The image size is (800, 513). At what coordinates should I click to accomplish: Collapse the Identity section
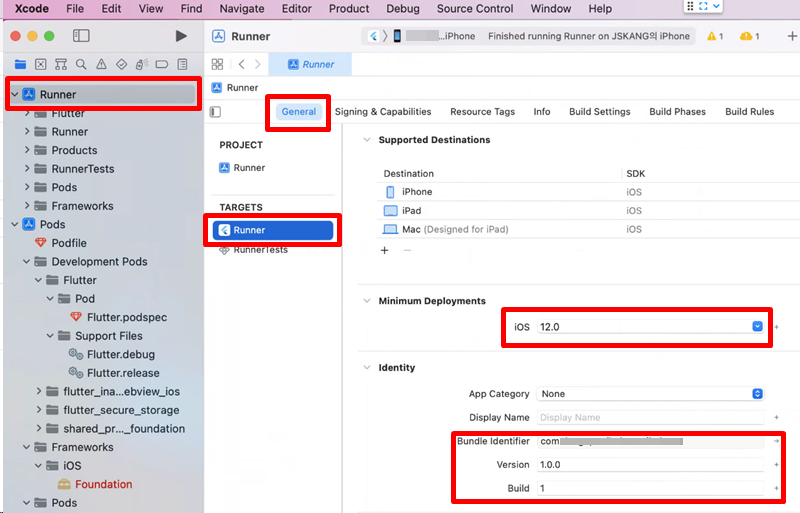tap(366, 368)
